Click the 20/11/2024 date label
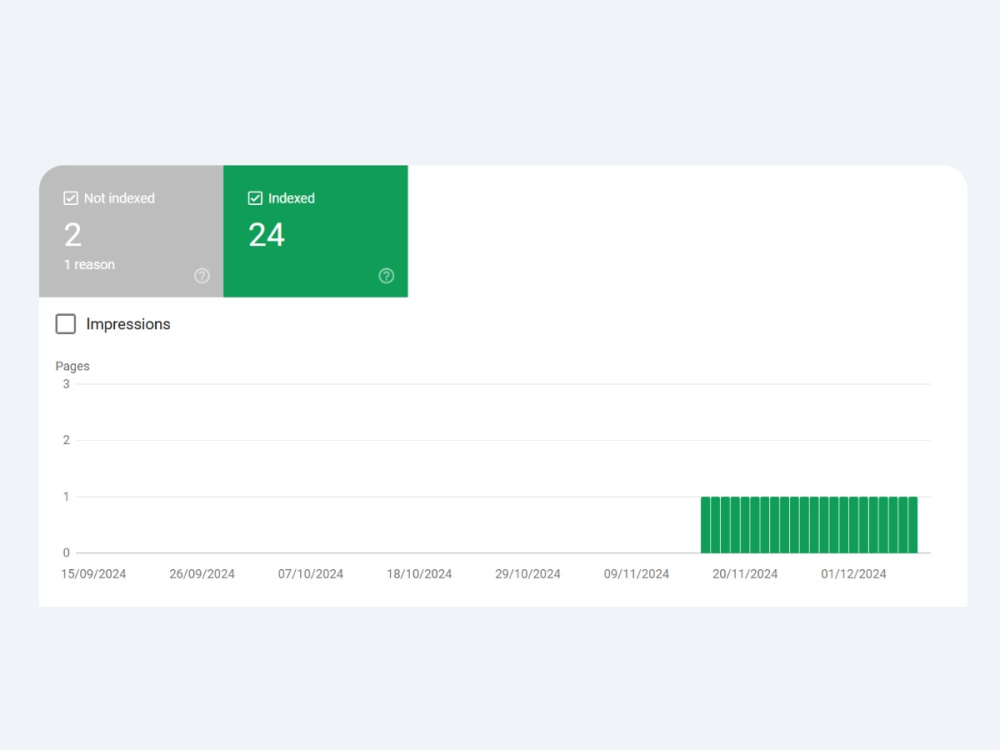 (x=745, y=574)
